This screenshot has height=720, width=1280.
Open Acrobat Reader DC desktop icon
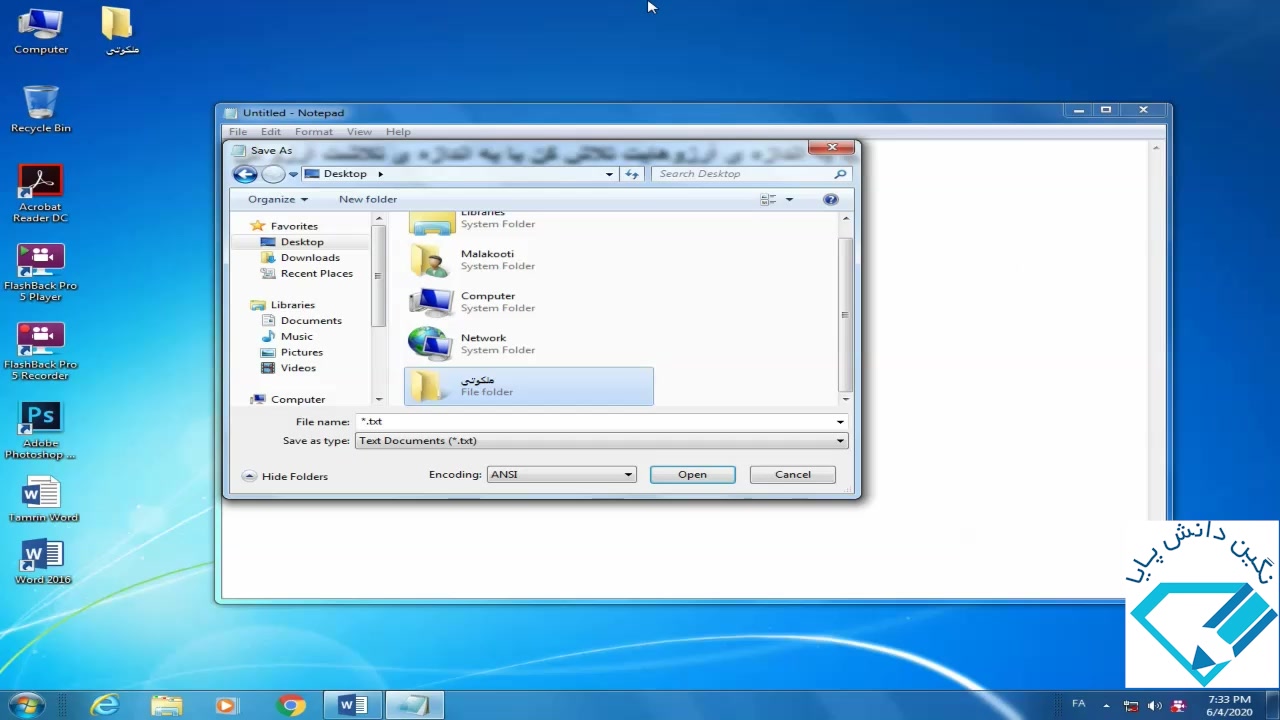pos(40,182)
